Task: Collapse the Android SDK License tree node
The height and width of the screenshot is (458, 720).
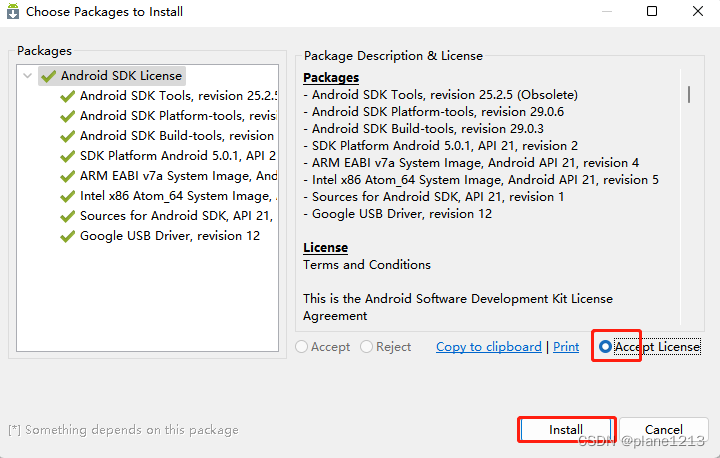Action: (28, 75)
